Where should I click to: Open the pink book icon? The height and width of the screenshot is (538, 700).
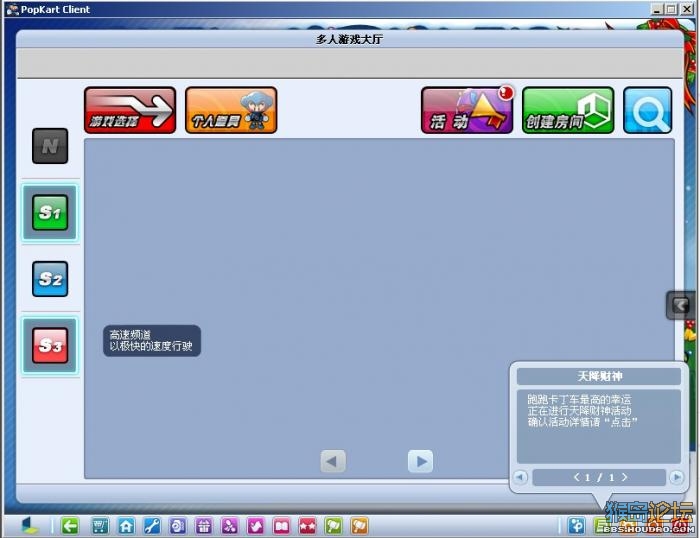tap(282, 526)
